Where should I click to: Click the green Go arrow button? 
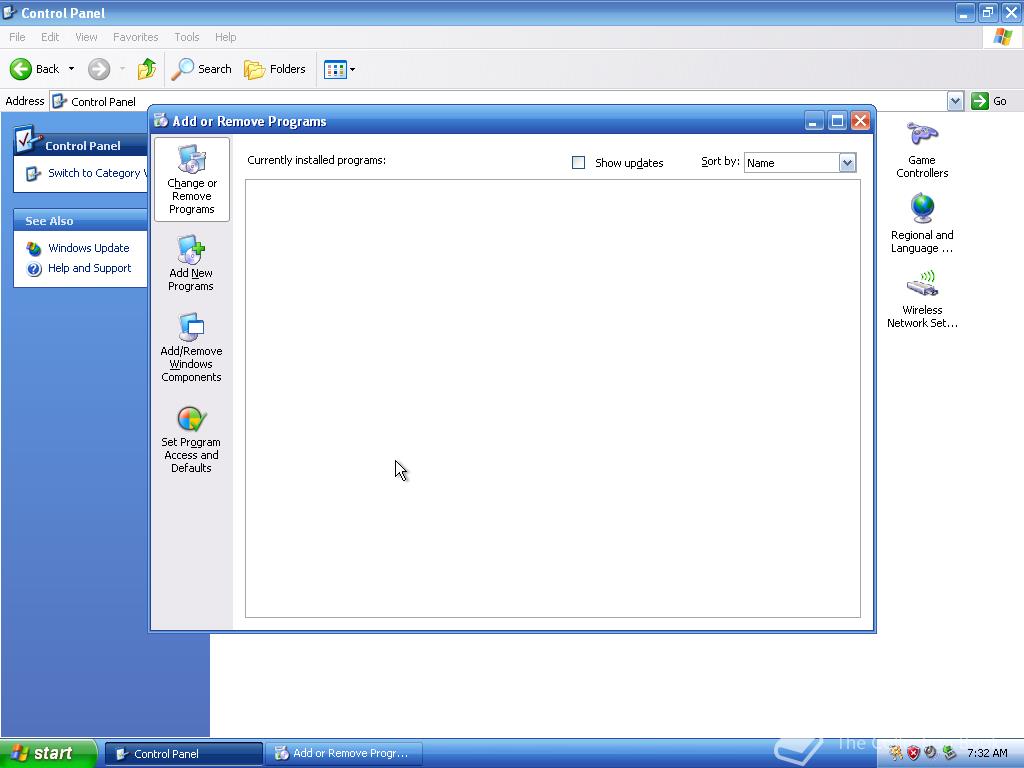coord(980,101)
